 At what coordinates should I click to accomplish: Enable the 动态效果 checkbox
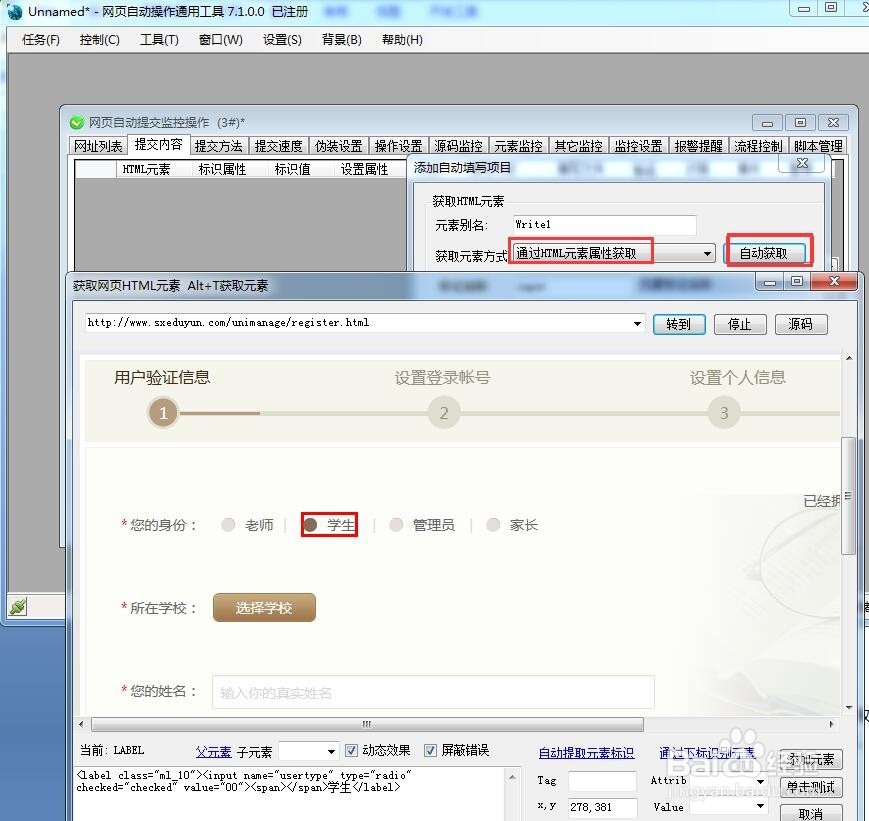(x=352, y=751)
